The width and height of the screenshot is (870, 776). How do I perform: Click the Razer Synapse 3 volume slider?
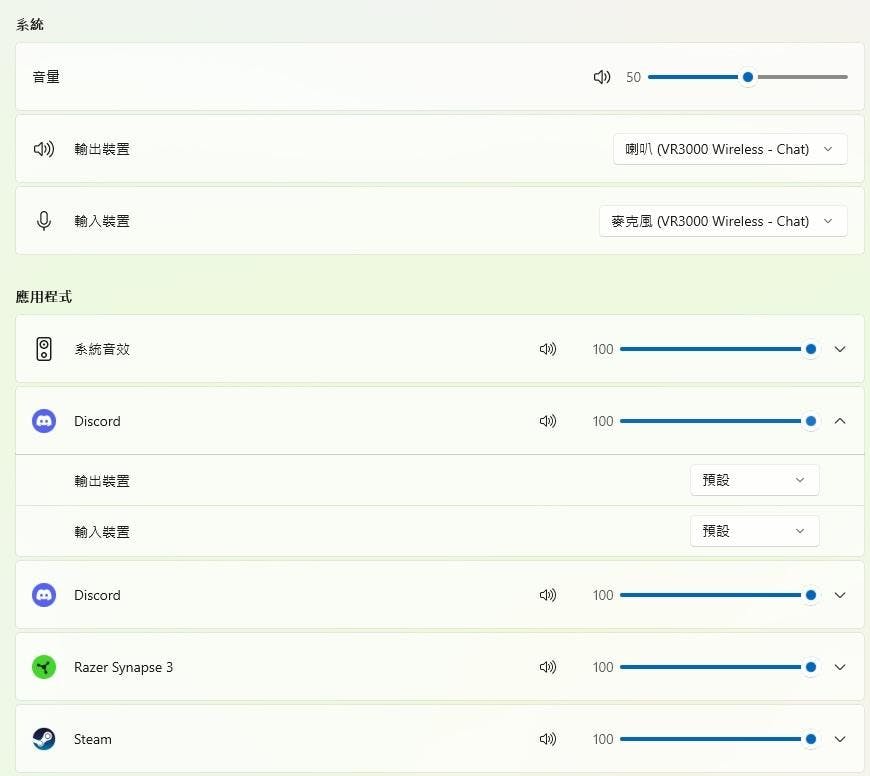pyautogui.click(x=719, y=667)
